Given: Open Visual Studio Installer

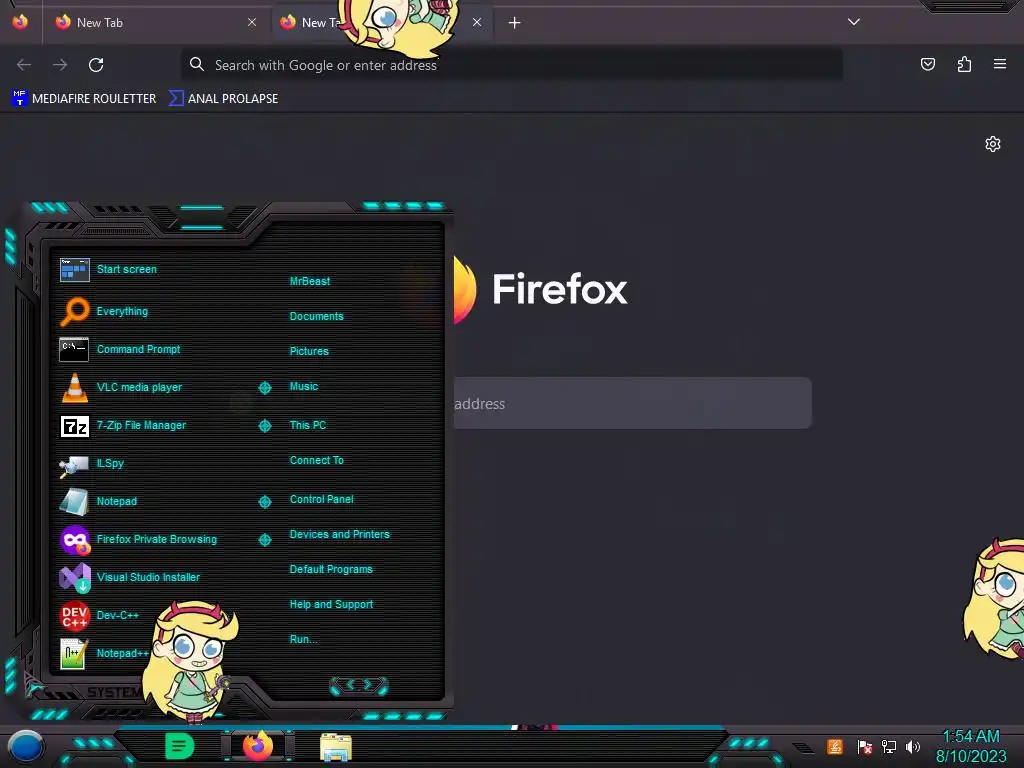Looking at the screenshot, I should [129, 577].
